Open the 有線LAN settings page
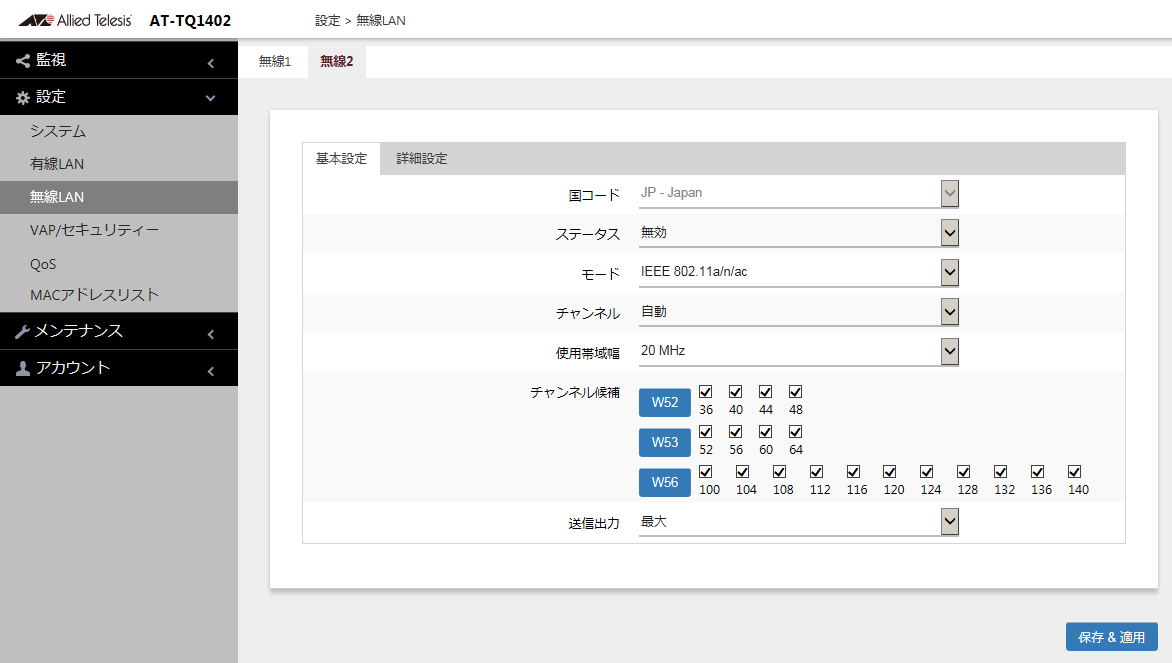The width and height of the screenshot is (1172, 663). point(119,164)
